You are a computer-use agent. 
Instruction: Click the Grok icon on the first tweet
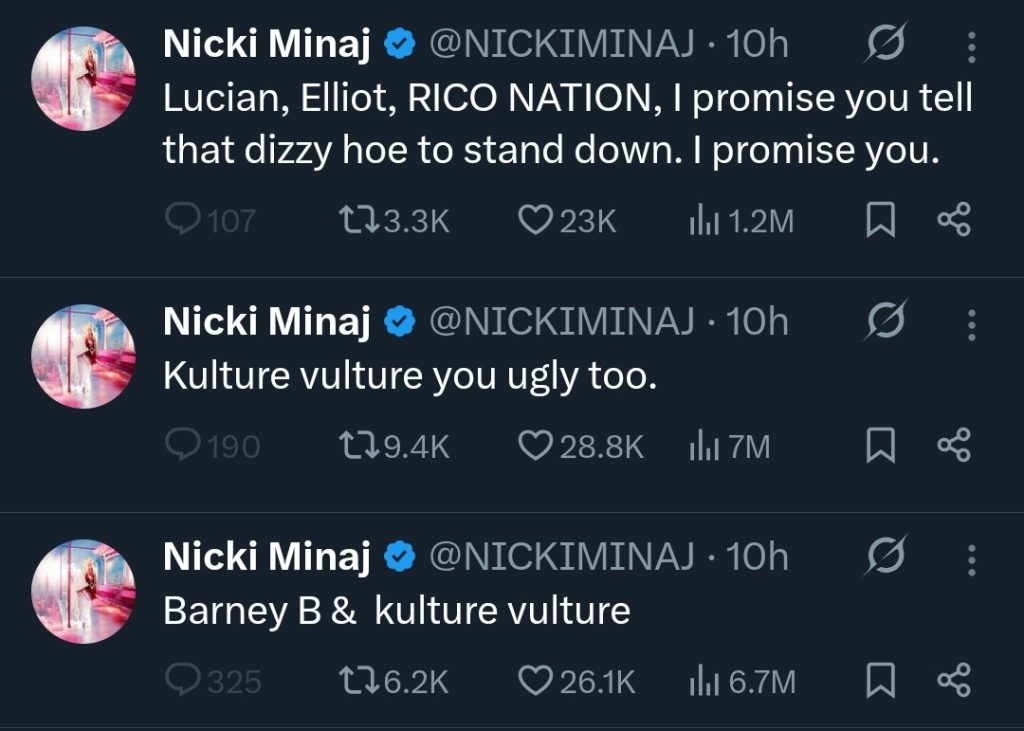coord(884,45)
